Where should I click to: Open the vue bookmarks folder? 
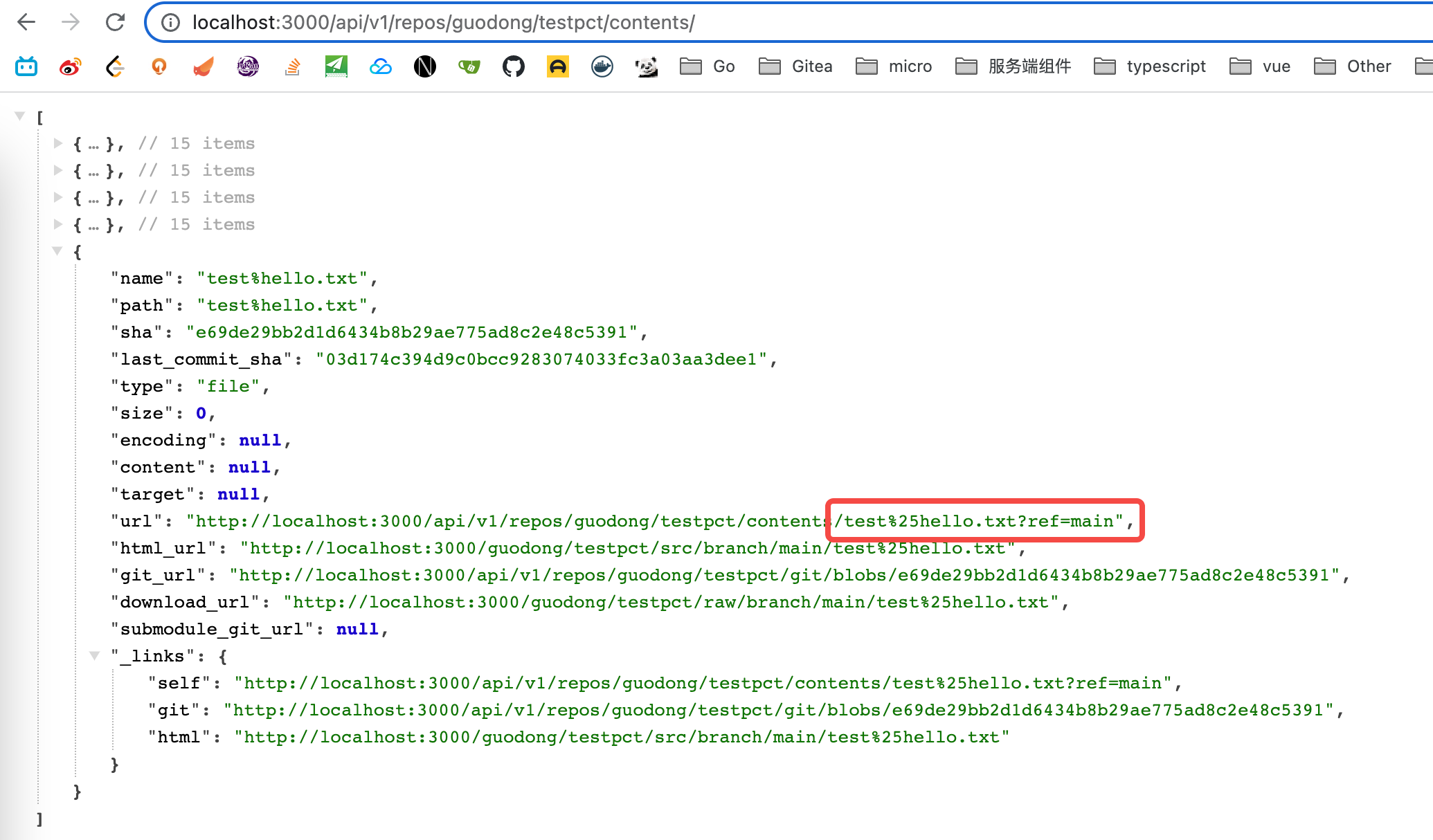click(1260, 66)
